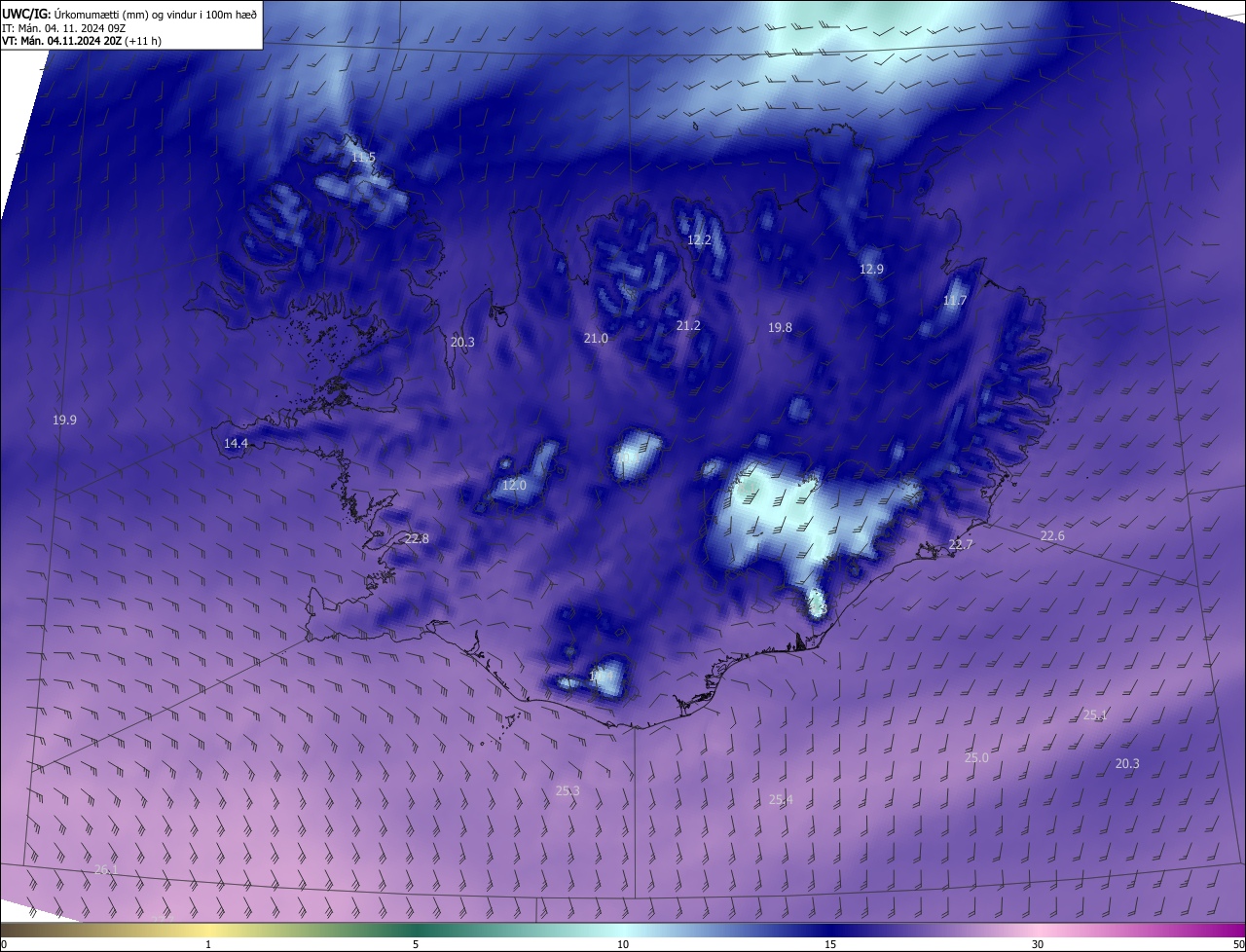Click the 25.3 value label
The height and width of the screenshot is (952, 1246).
point(568,790)
